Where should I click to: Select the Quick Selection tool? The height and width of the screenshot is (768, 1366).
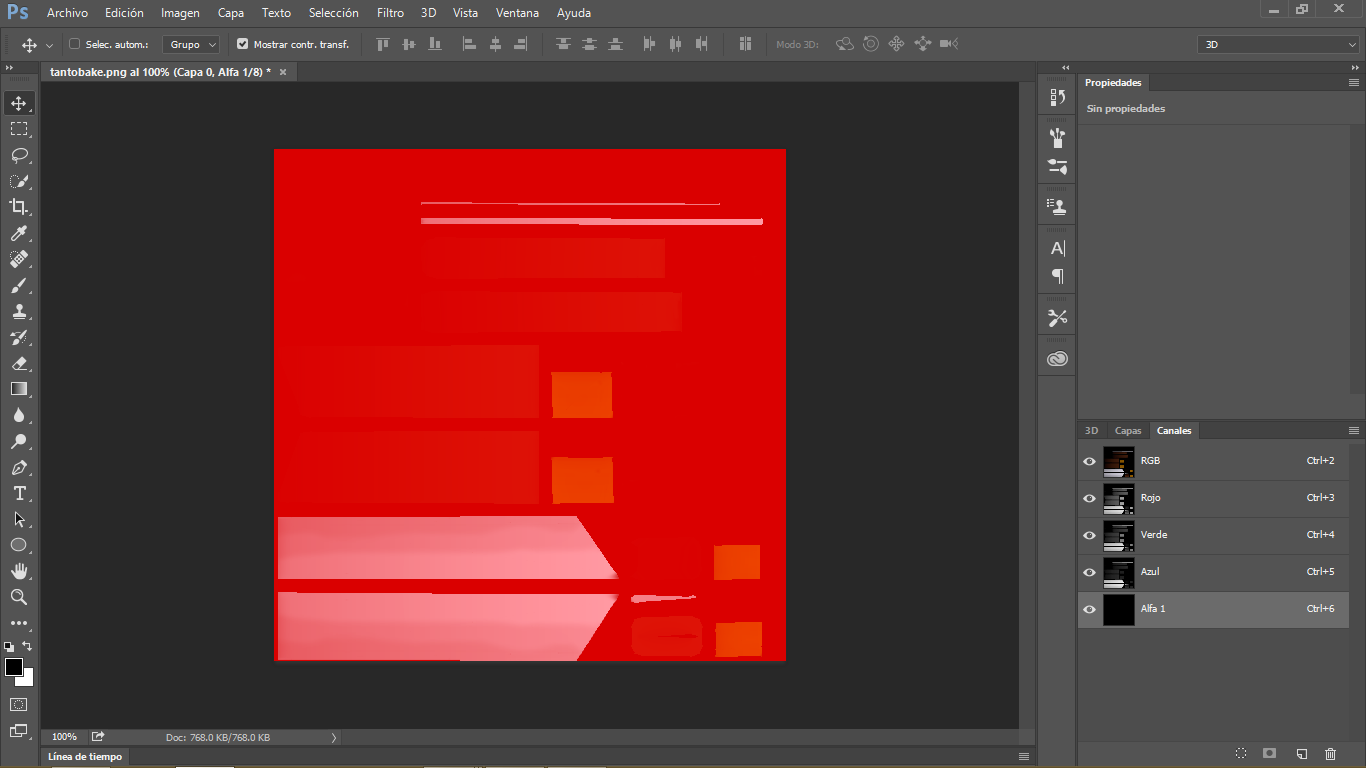(19, 181)
